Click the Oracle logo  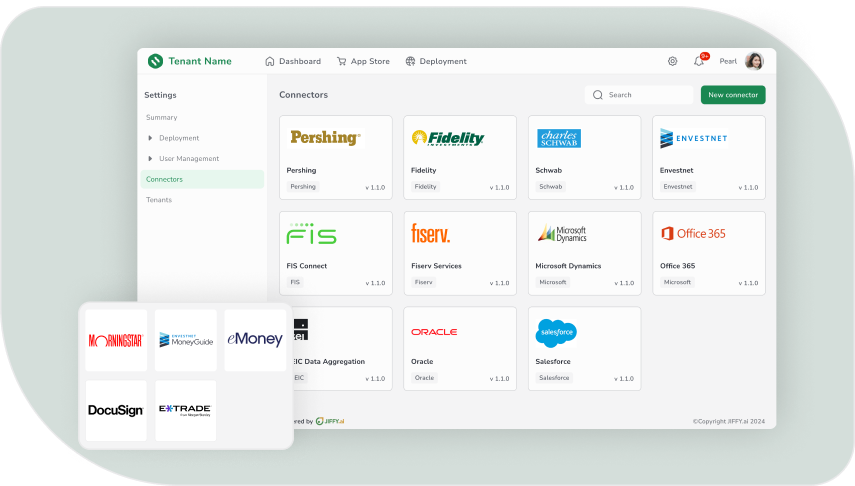point(434,332)
